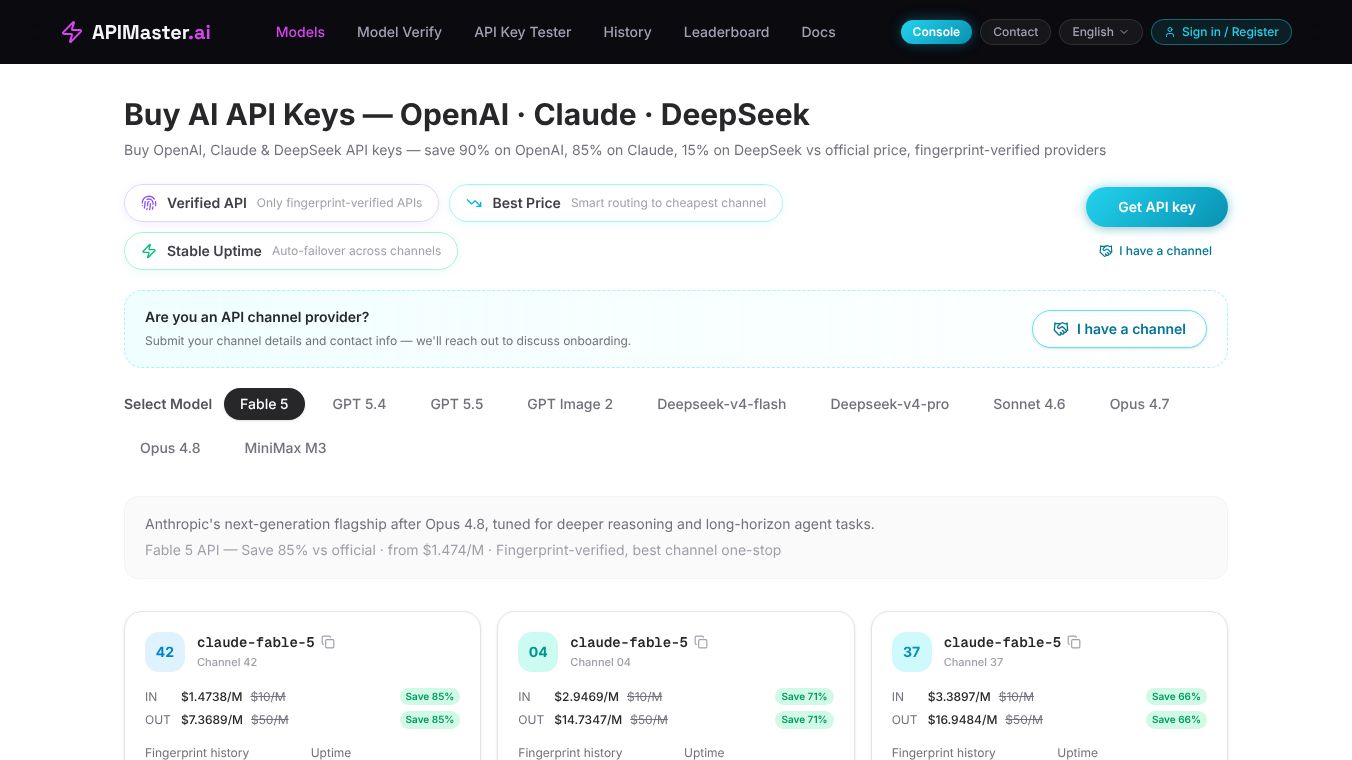Click the APIMaster.ai lightning logo icon

point(72,32)
